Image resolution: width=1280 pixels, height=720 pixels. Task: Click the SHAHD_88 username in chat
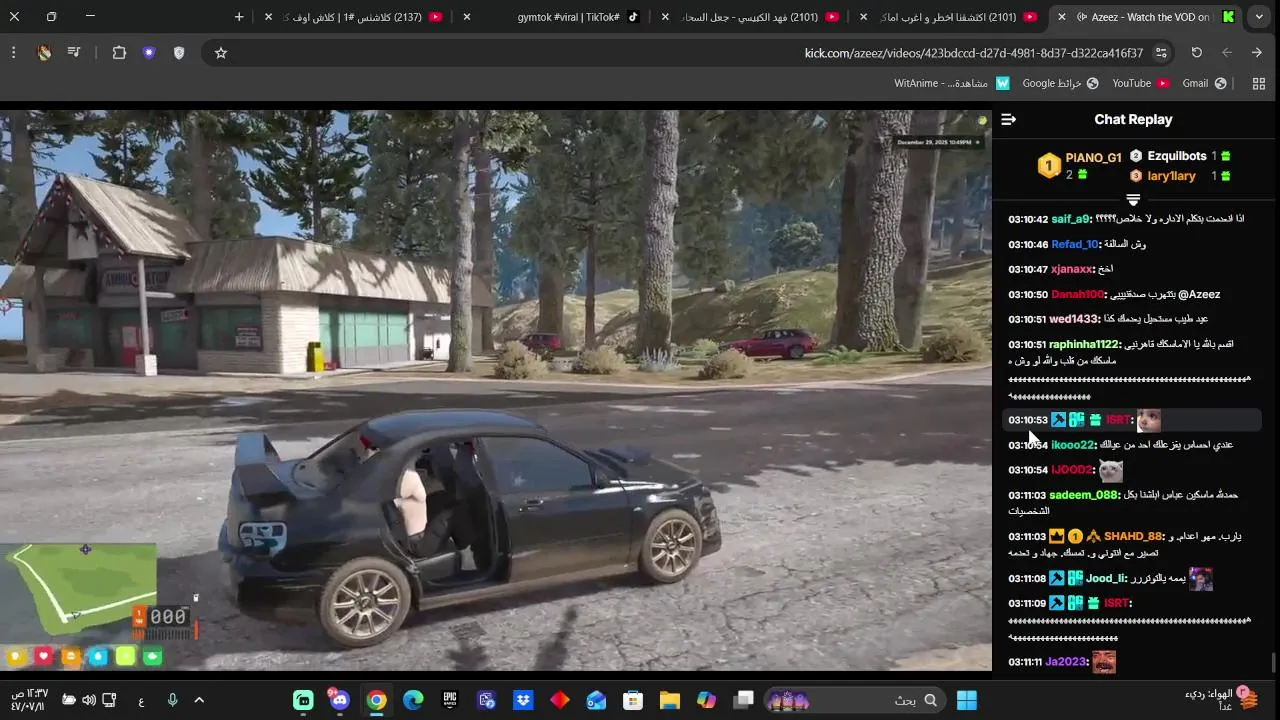(x=1133, y=536)
